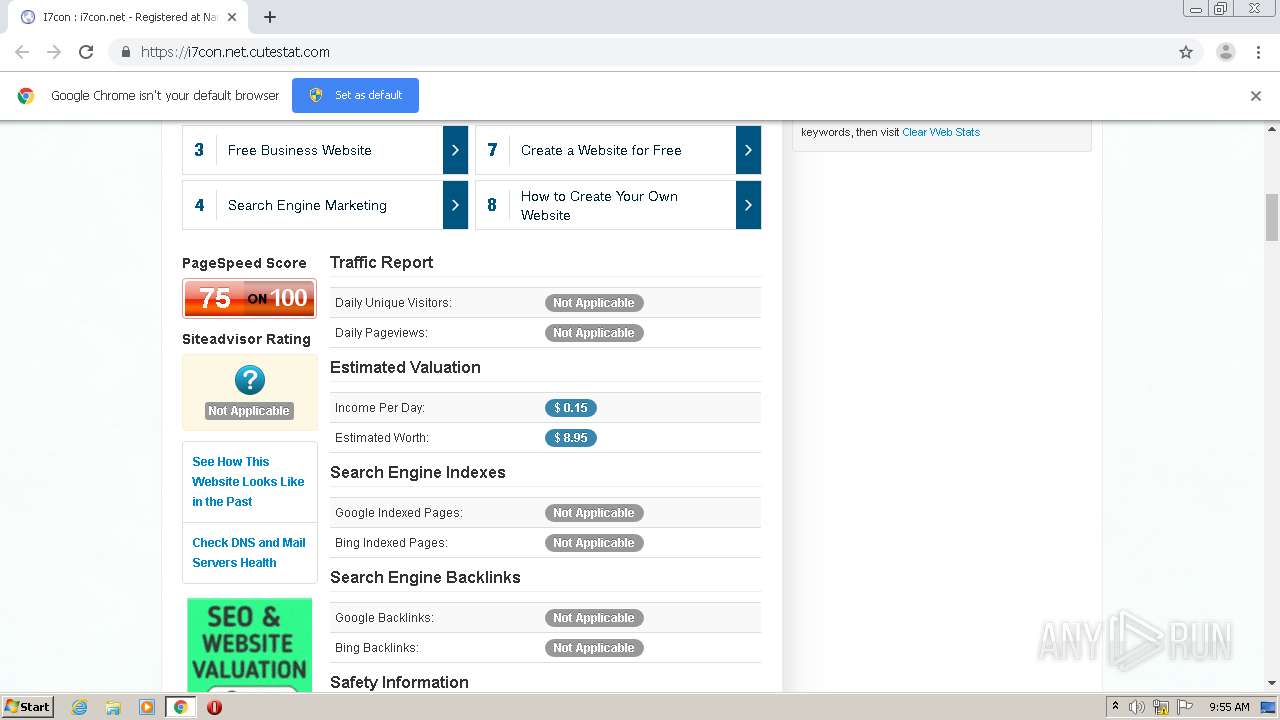Click the browser forward arrow
This screenshot has width=1280, height=720.
coord(54,52)
